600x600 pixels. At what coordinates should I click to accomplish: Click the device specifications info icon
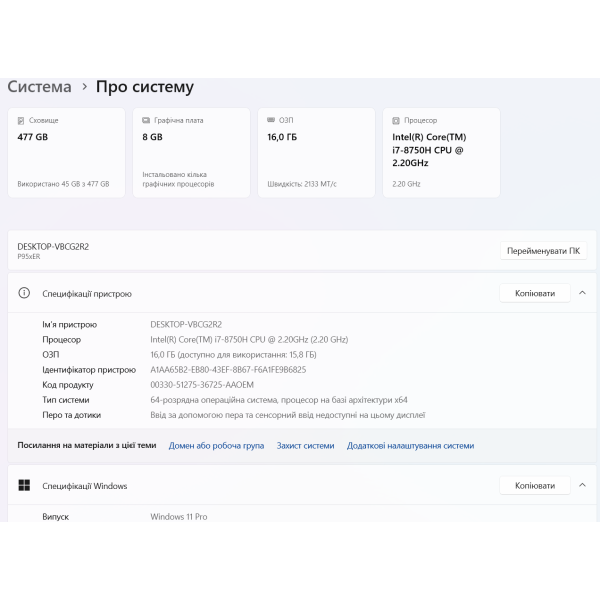tap(24, 293)
